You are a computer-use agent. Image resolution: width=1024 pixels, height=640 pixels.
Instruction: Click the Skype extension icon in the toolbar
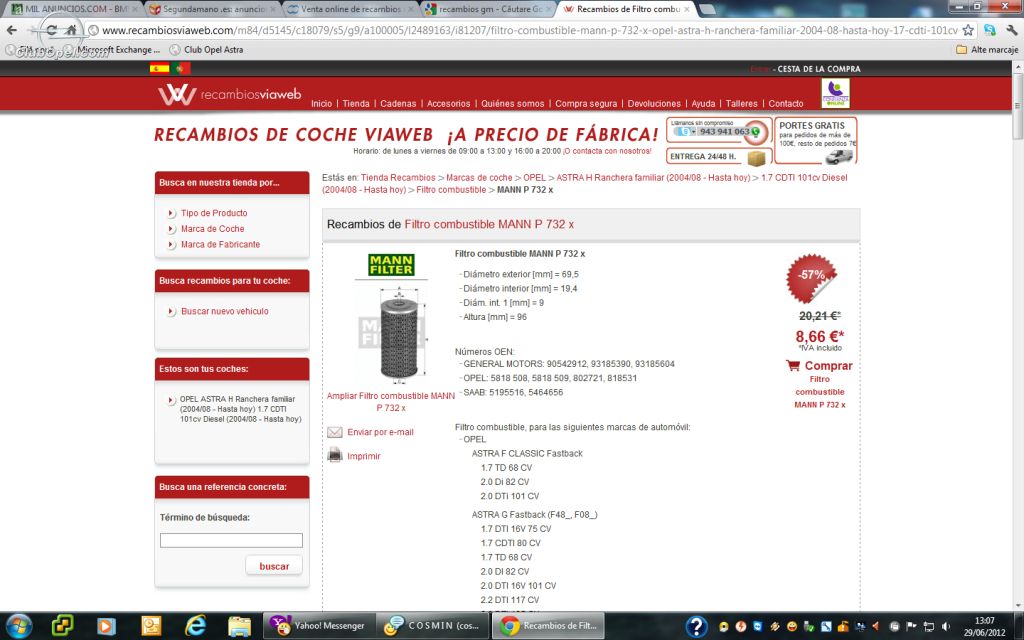click(990, 30)
